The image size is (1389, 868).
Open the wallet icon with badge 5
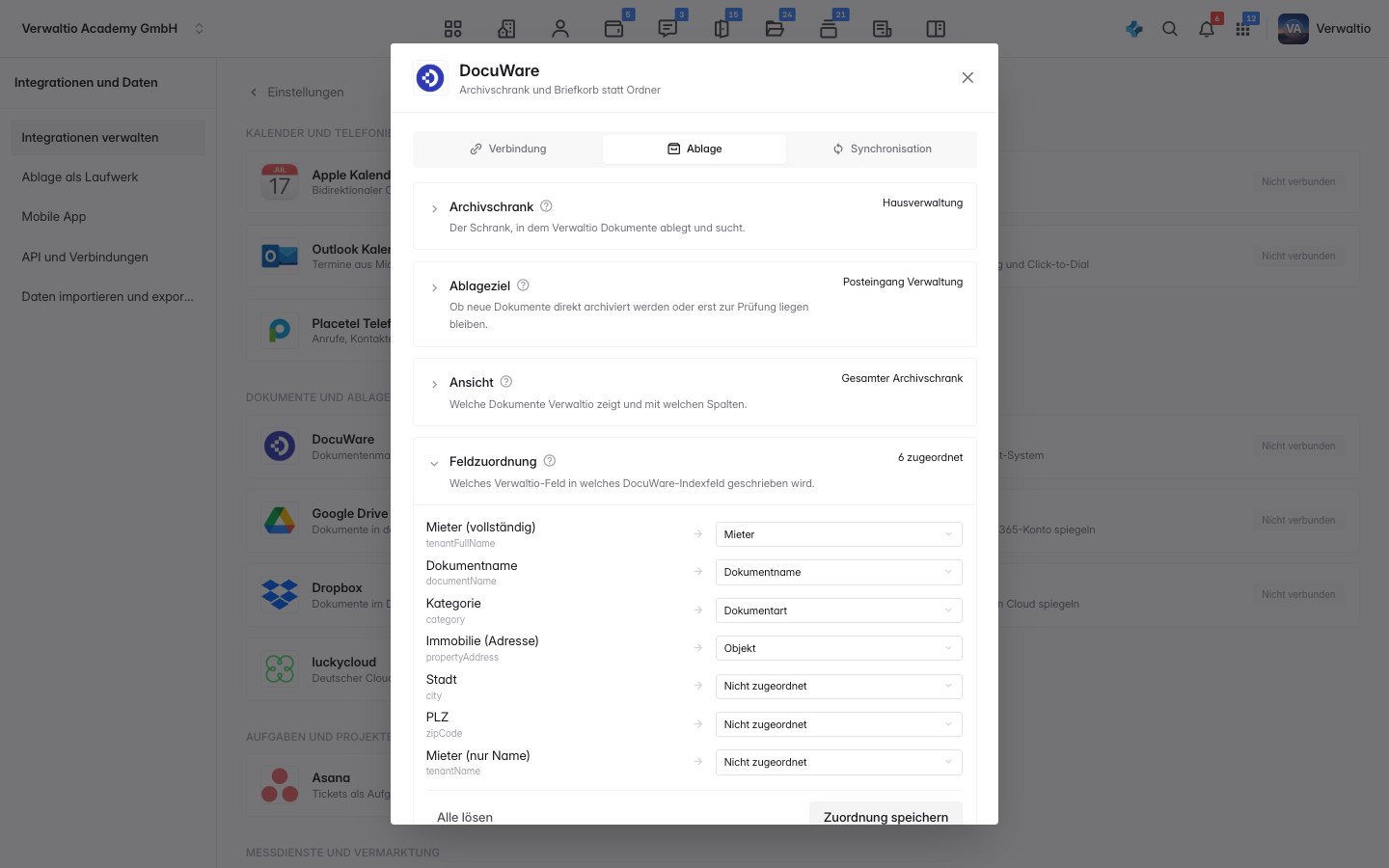pyautogui.click(x=613, y=29)
